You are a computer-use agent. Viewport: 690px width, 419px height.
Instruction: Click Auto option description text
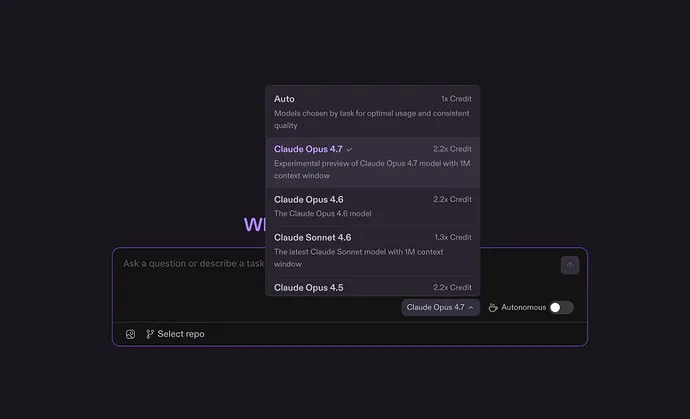click(371, 119)
